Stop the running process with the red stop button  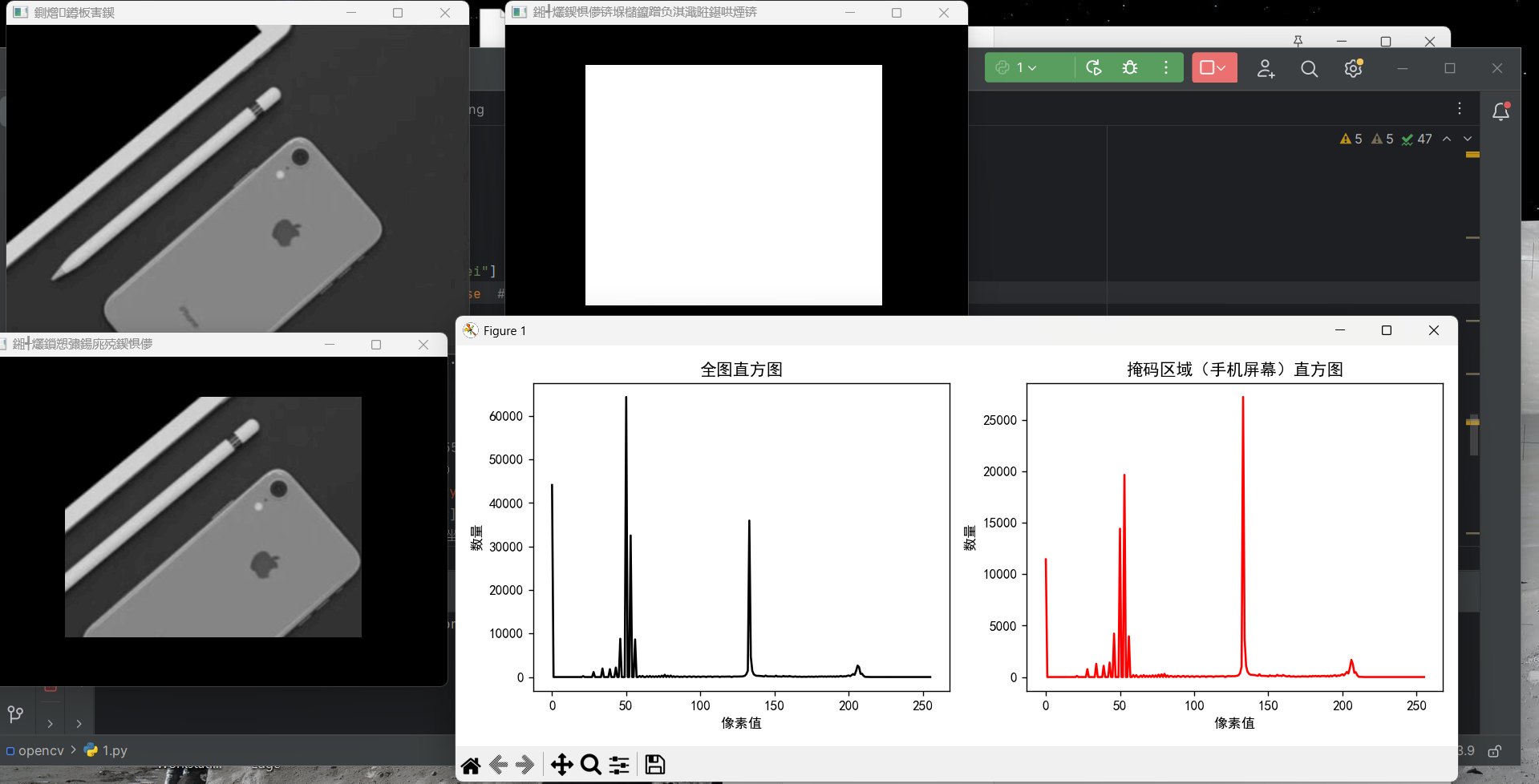pos(1214,68)
